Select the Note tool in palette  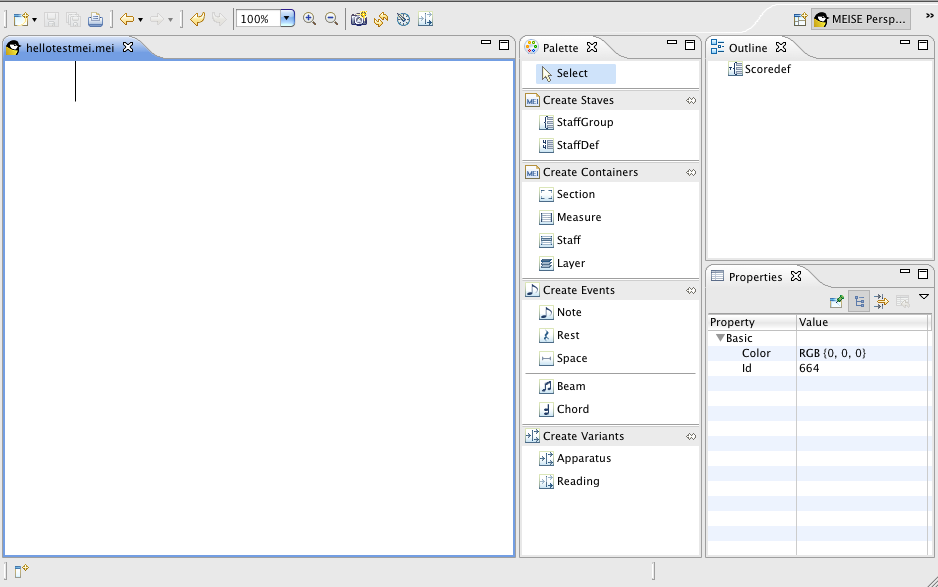(x=568, y=313)
